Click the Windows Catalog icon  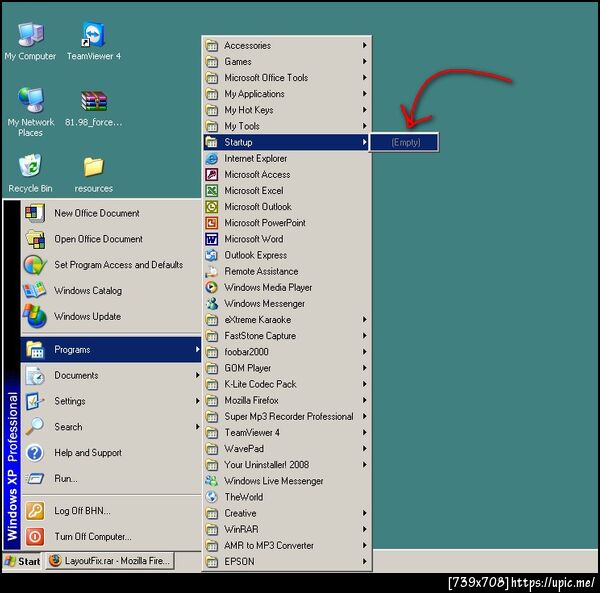(x=35, y=290)
